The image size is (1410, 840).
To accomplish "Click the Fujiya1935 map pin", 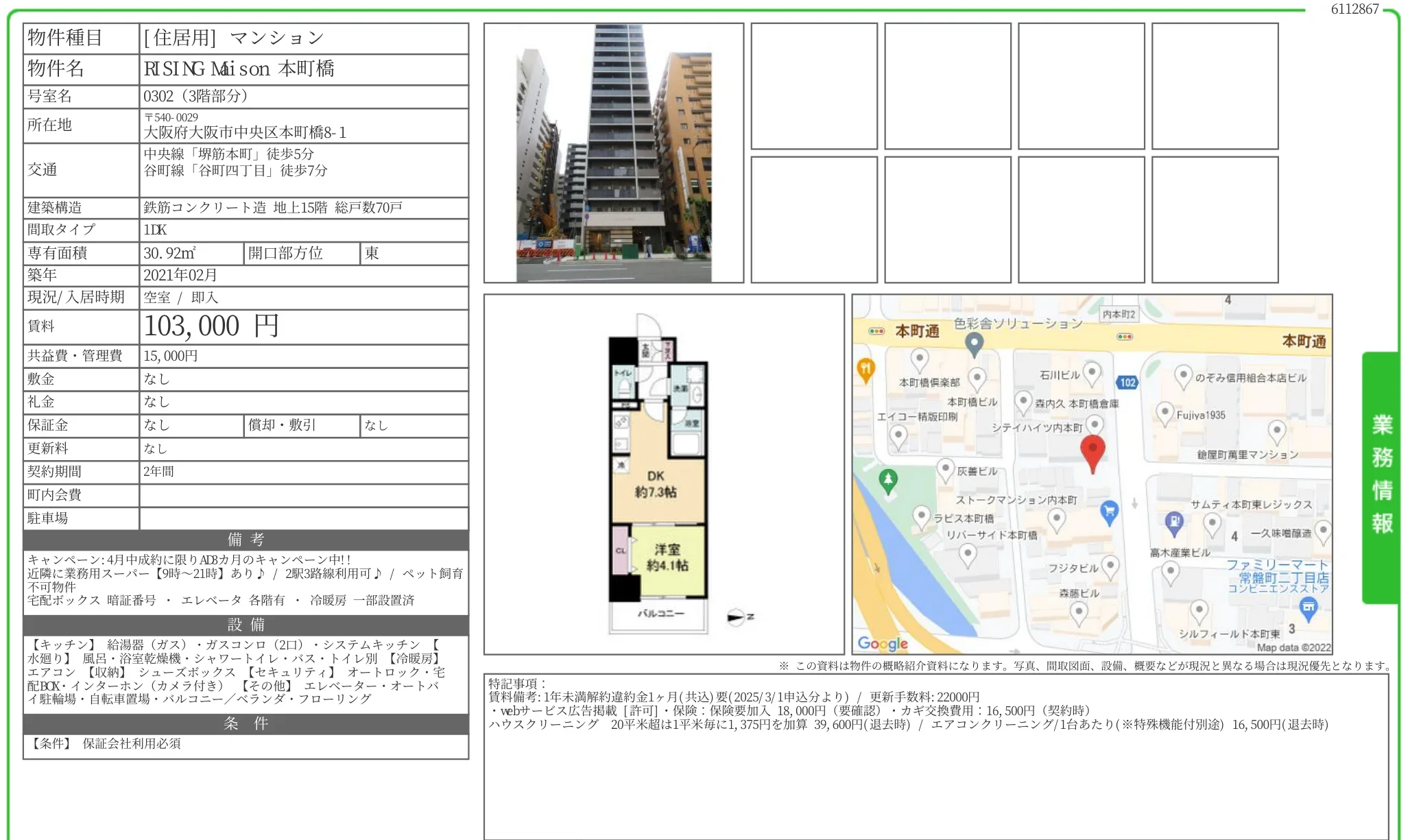I will click(1164, 413).
